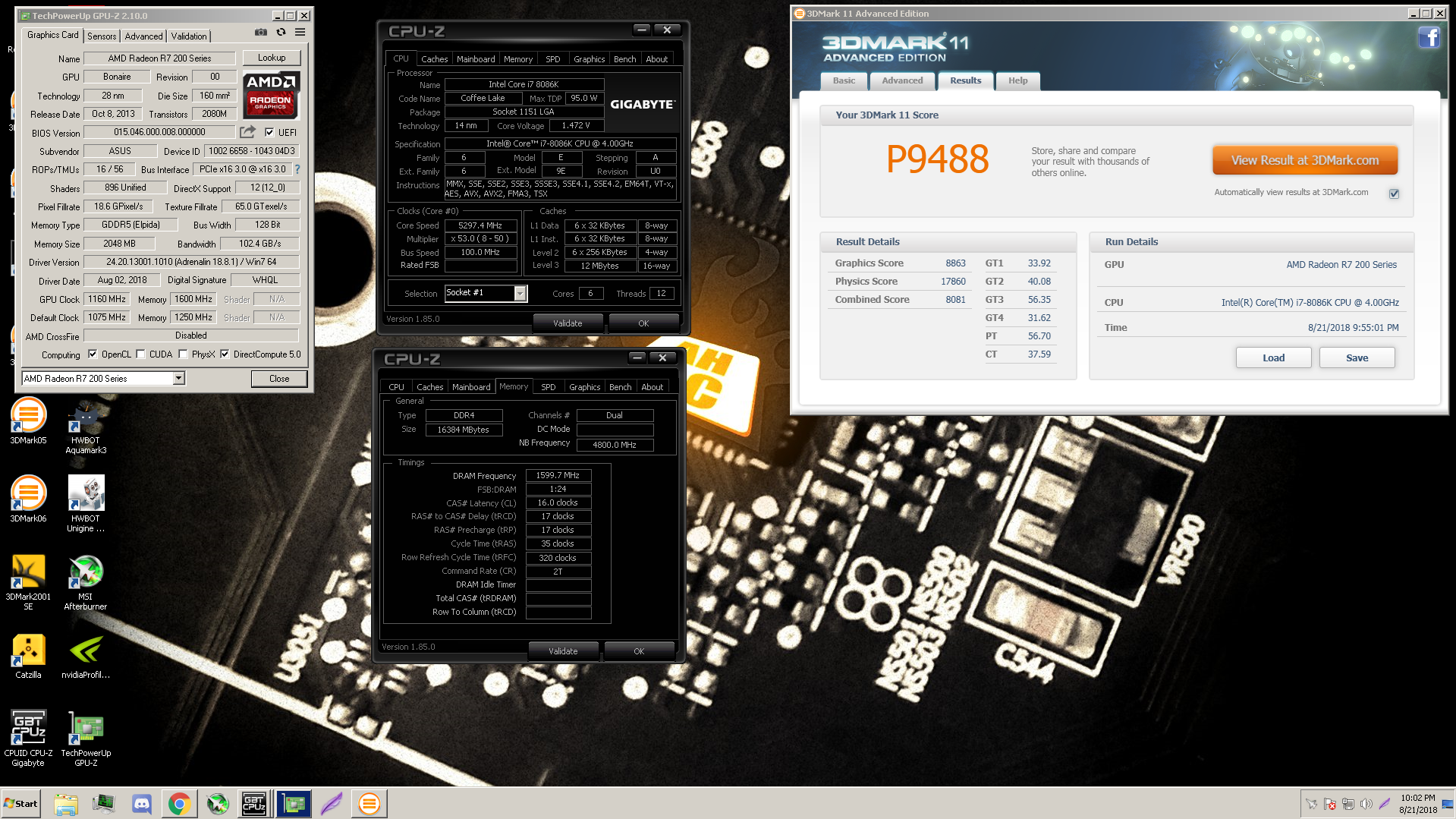
Task: Click the 3DMark taskbar icon
Action: click(x=370, y=804)
